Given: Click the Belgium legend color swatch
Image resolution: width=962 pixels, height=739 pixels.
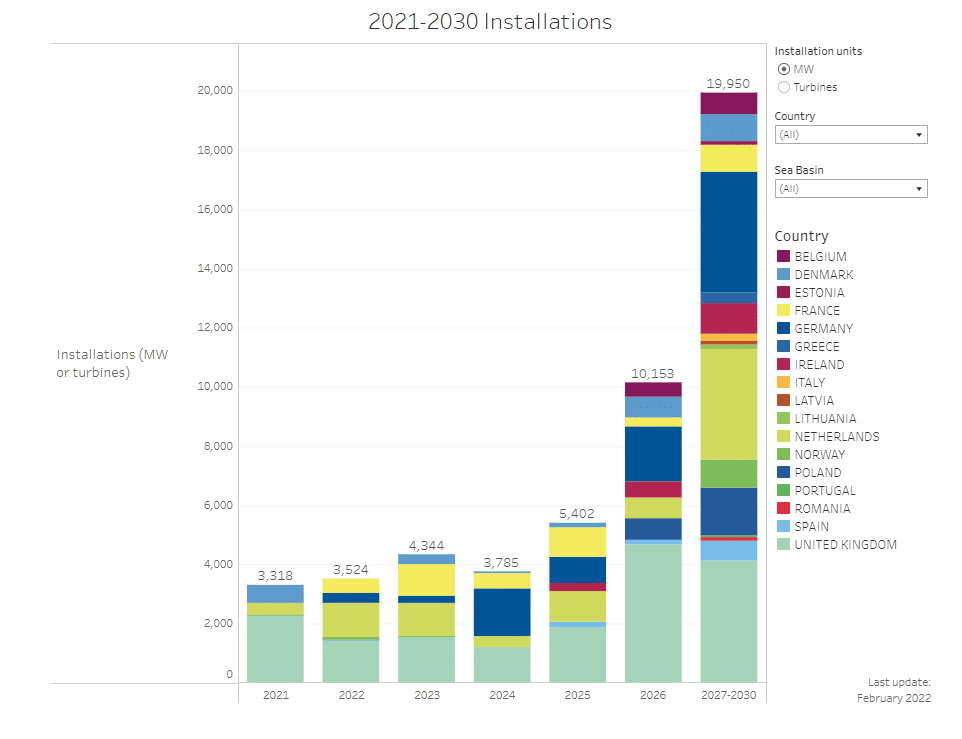Looking at the screenshot, I should tap(783, 257).
